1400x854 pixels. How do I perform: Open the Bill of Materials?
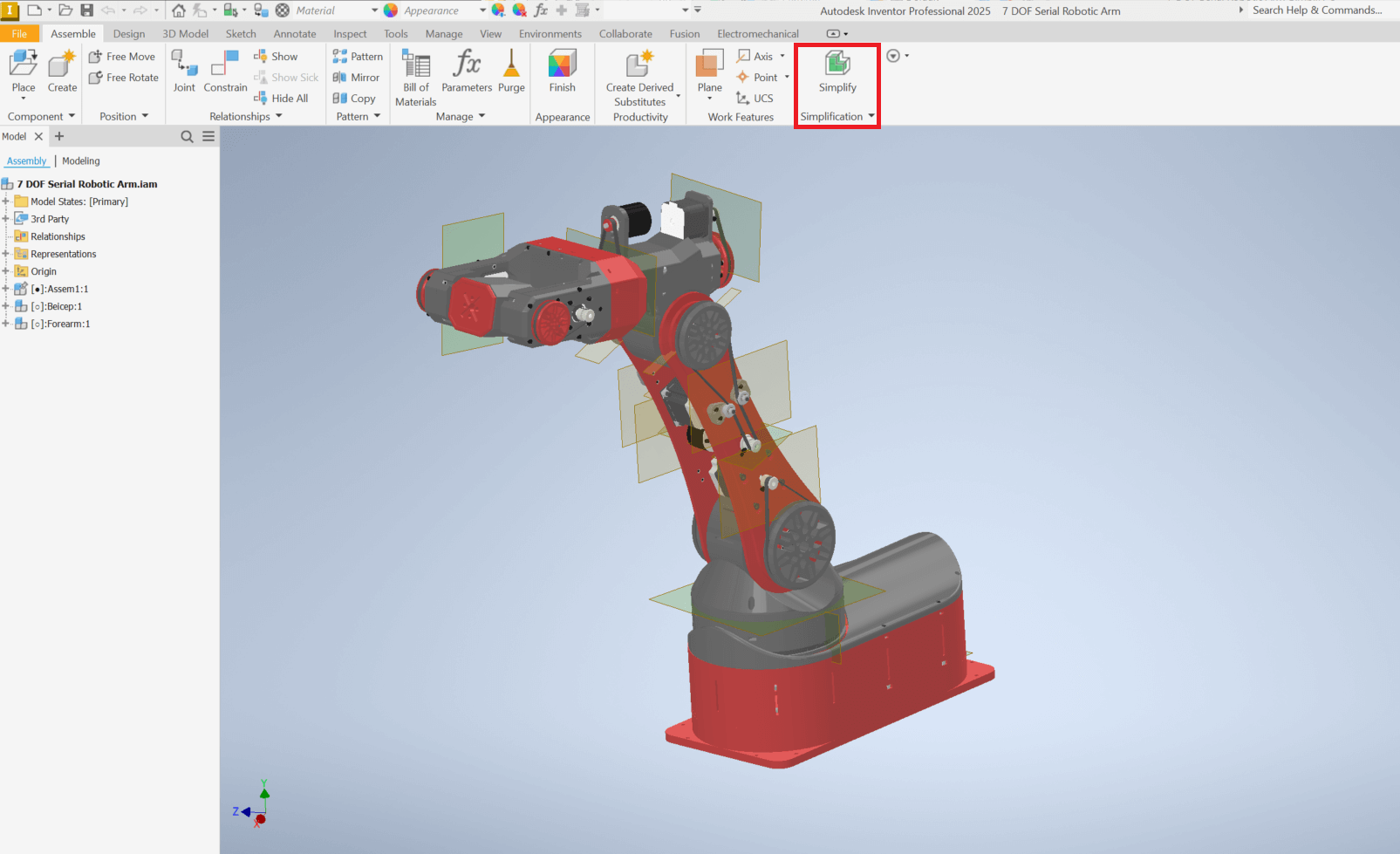pos(416,78)
